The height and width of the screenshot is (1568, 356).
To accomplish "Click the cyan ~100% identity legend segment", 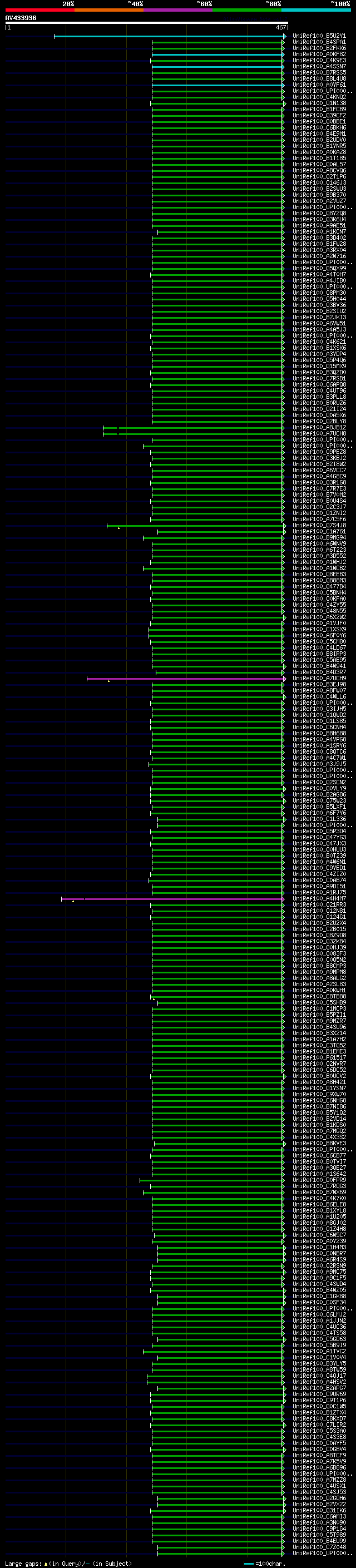I will click(x=317, y=10).
